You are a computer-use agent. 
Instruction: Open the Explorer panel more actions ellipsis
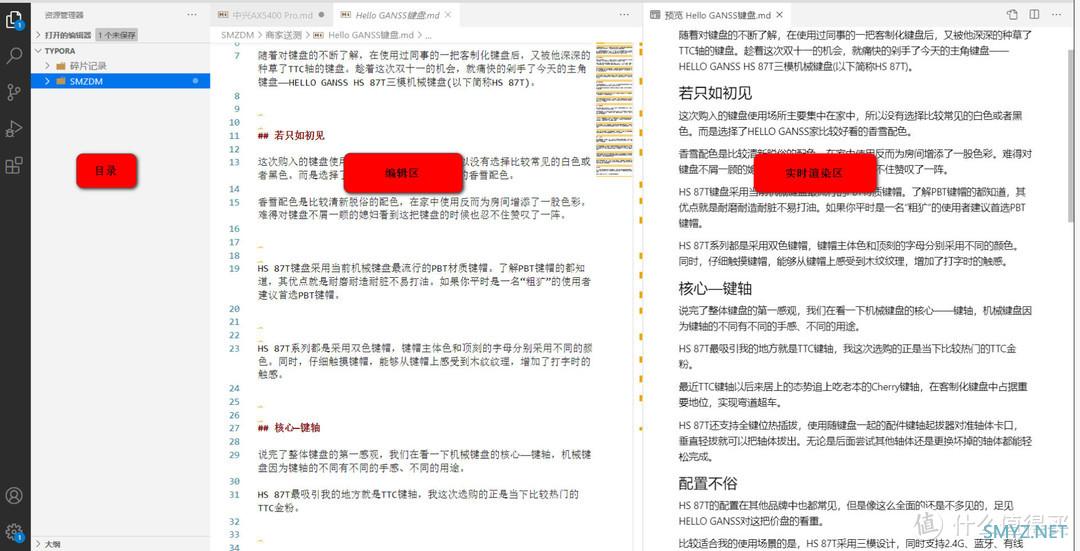[x=192, y=16]
